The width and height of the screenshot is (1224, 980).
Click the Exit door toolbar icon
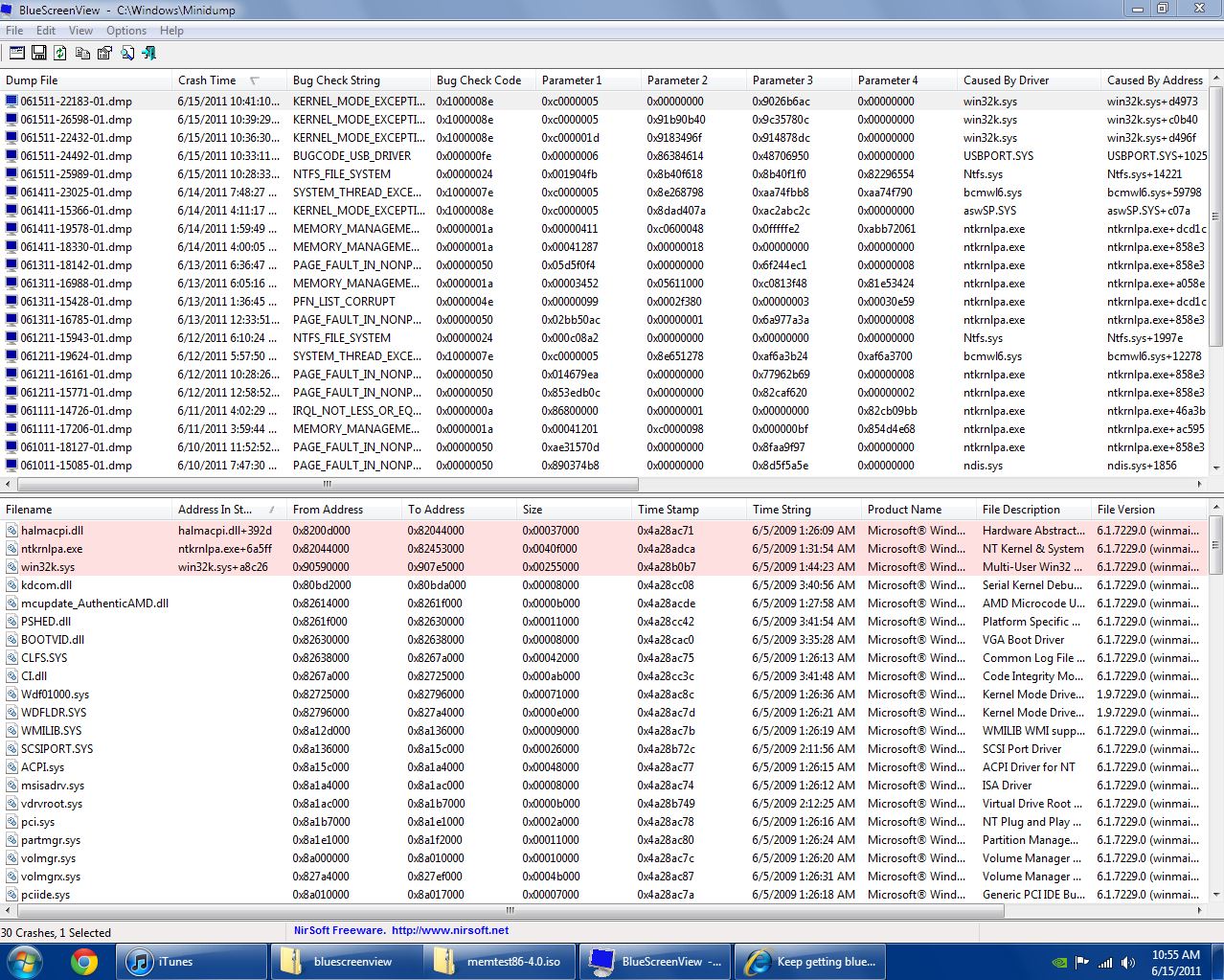148,53
